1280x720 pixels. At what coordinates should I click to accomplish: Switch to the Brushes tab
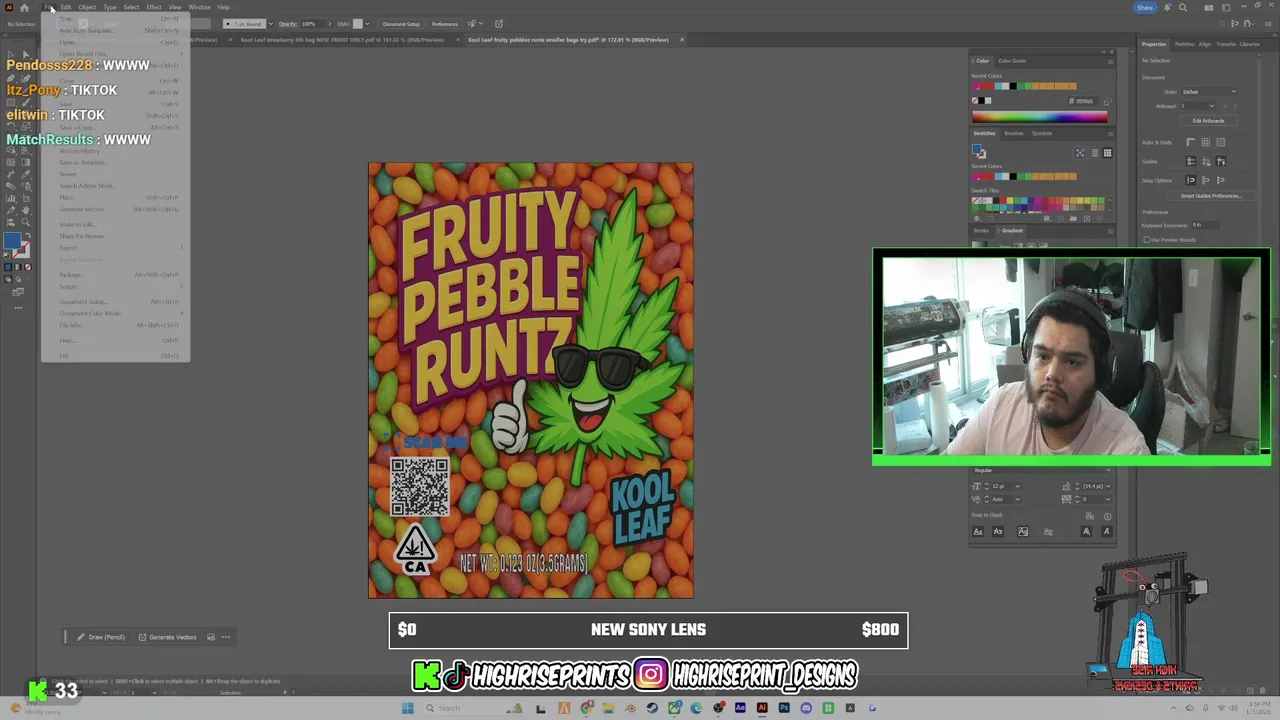[1014, 133]
